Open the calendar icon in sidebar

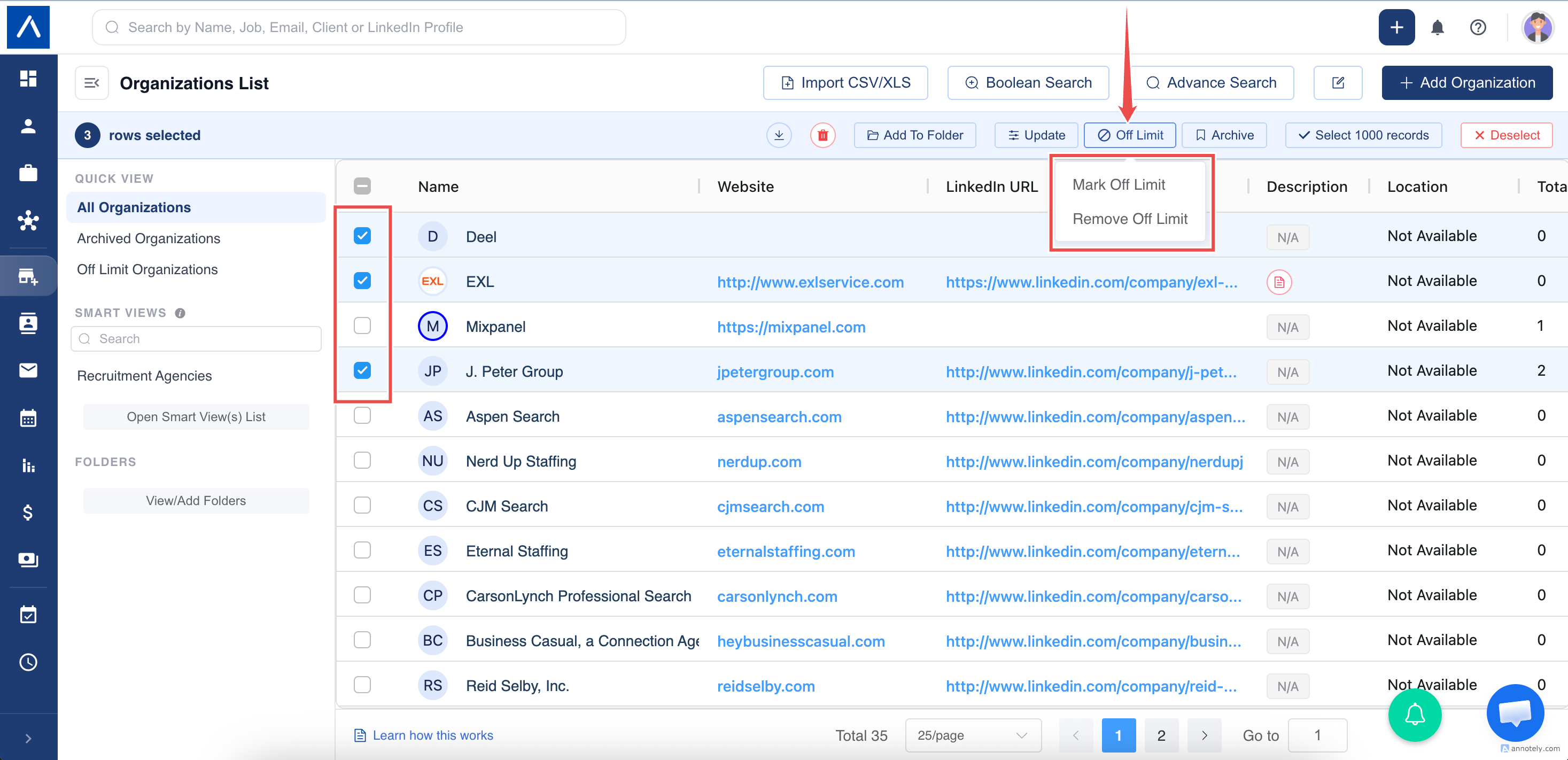pyautogui.click(x=28, y=418)
